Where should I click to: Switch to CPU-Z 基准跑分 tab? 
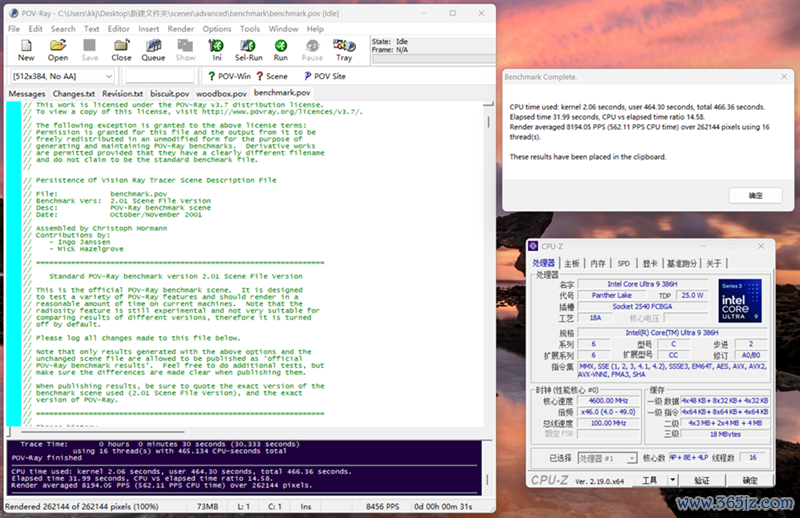tap(682, 263)
